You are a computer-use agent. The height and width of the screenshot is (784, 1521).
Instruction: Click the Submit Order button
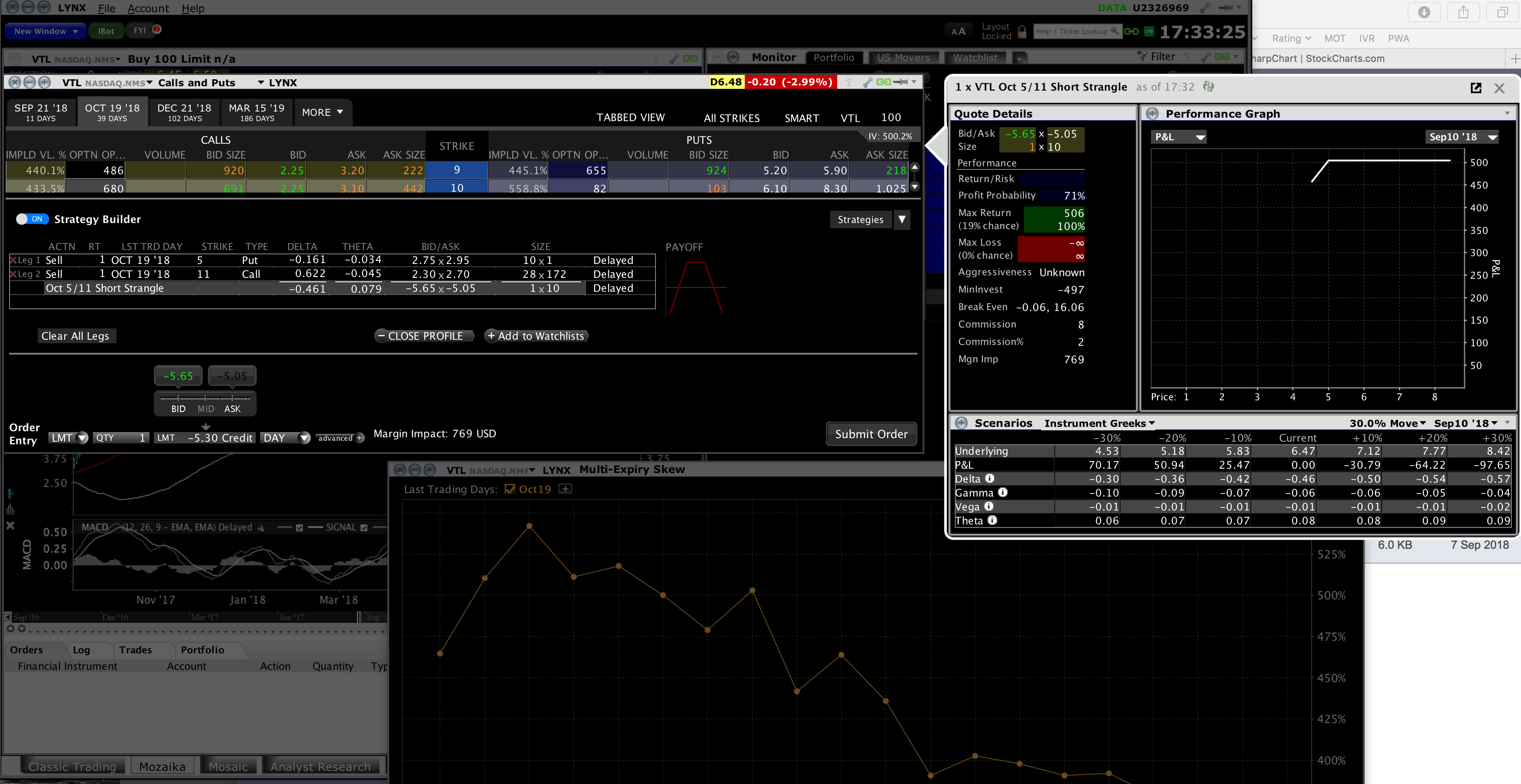pyautogui.click(x=871, y=433)
